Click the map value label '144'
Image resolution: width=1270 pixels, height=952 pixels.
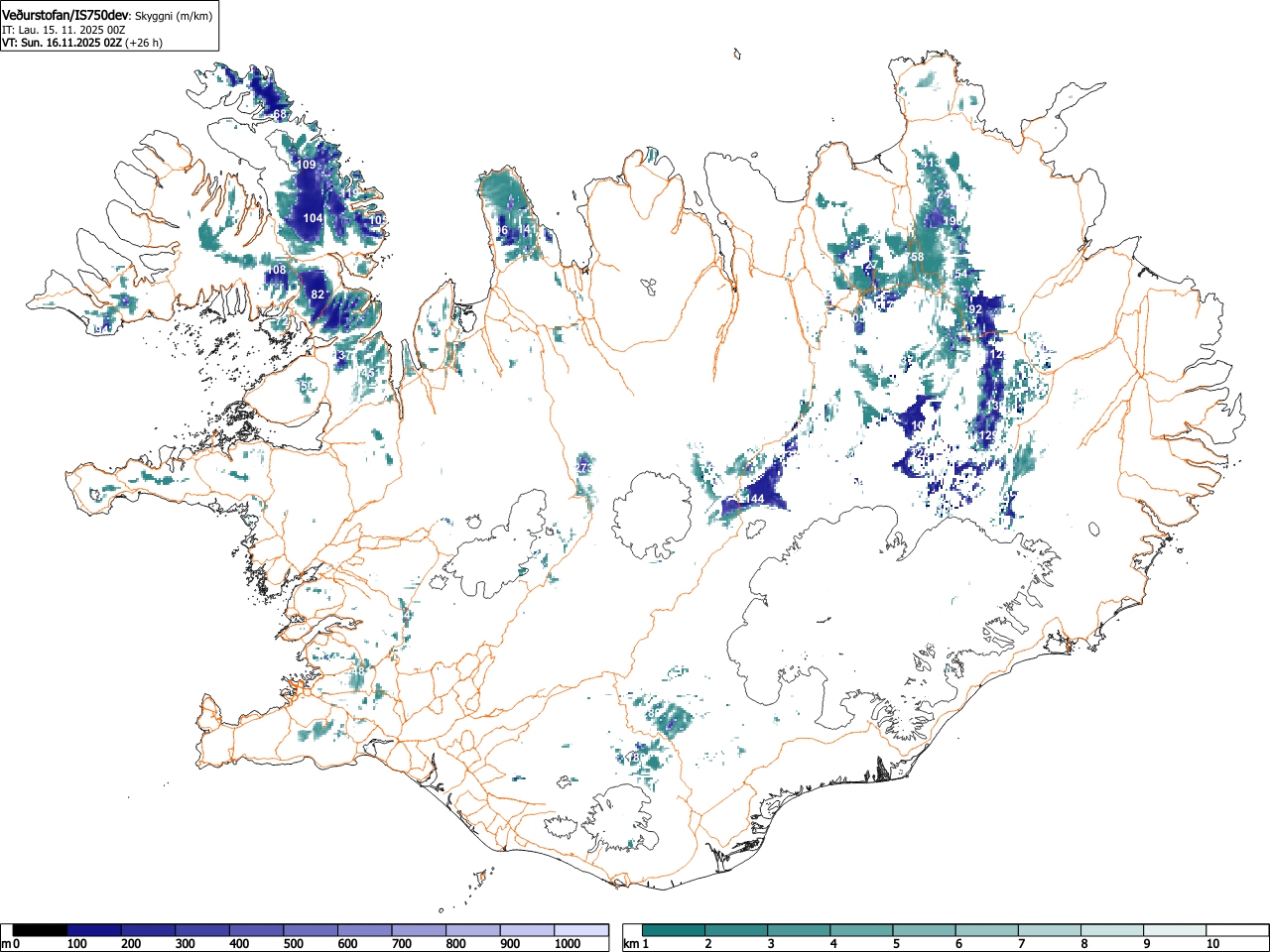click(x=754, y=499)
